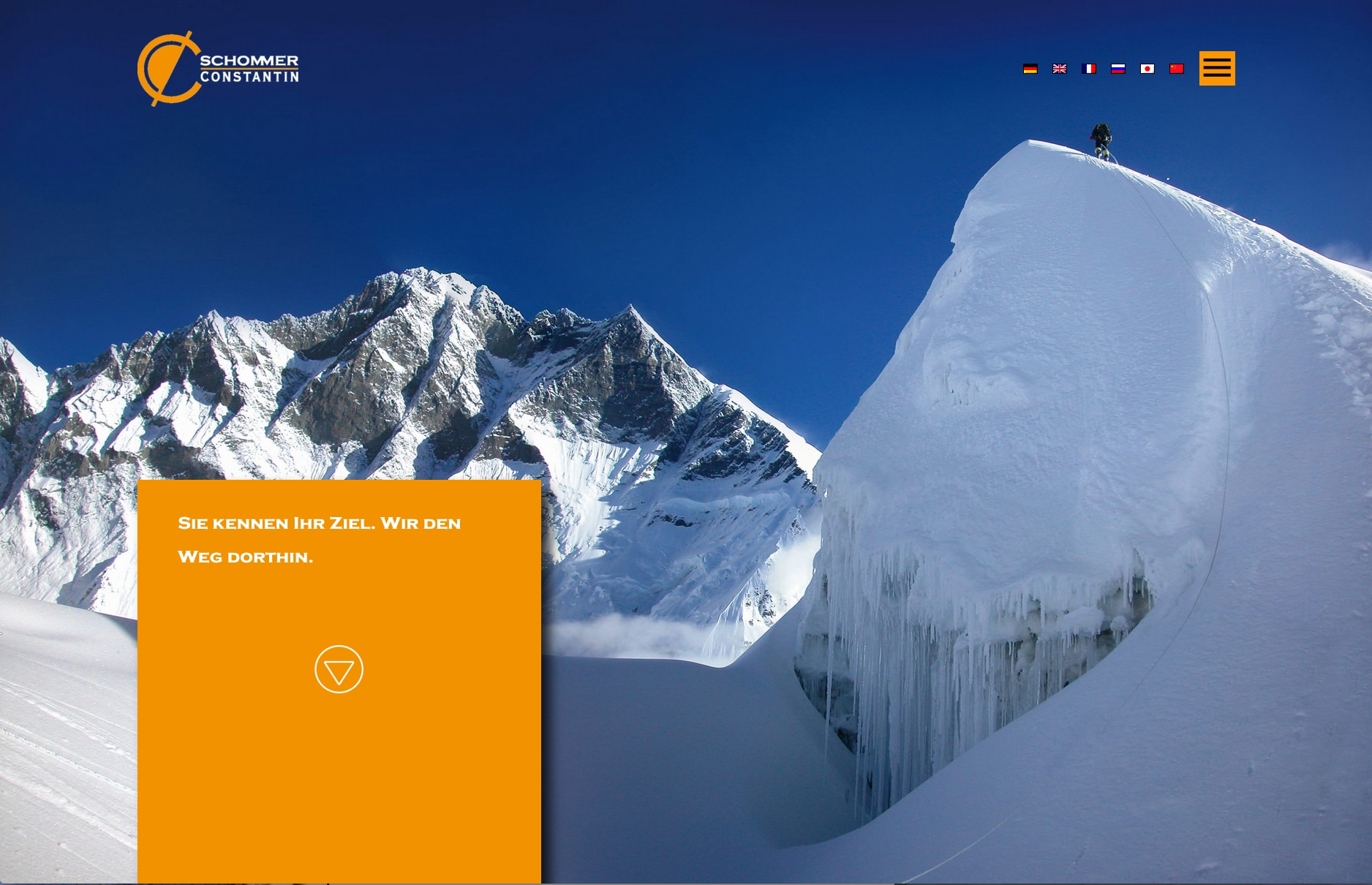Image resolution: width=1372 pixels, height=885 pixels.
Task: Click the circled down-arrow in orange box
Action: tap(339, 669)
